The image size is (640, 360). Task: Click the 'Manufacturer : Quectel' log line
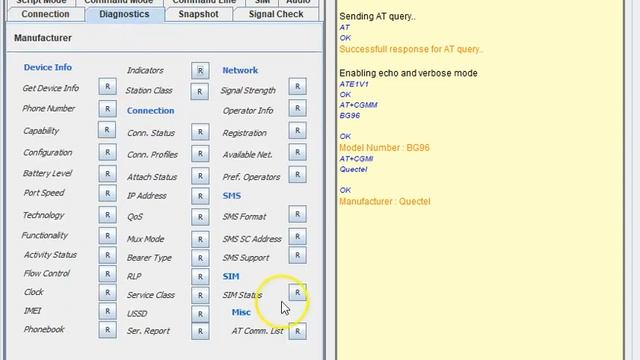click(384, 202)
